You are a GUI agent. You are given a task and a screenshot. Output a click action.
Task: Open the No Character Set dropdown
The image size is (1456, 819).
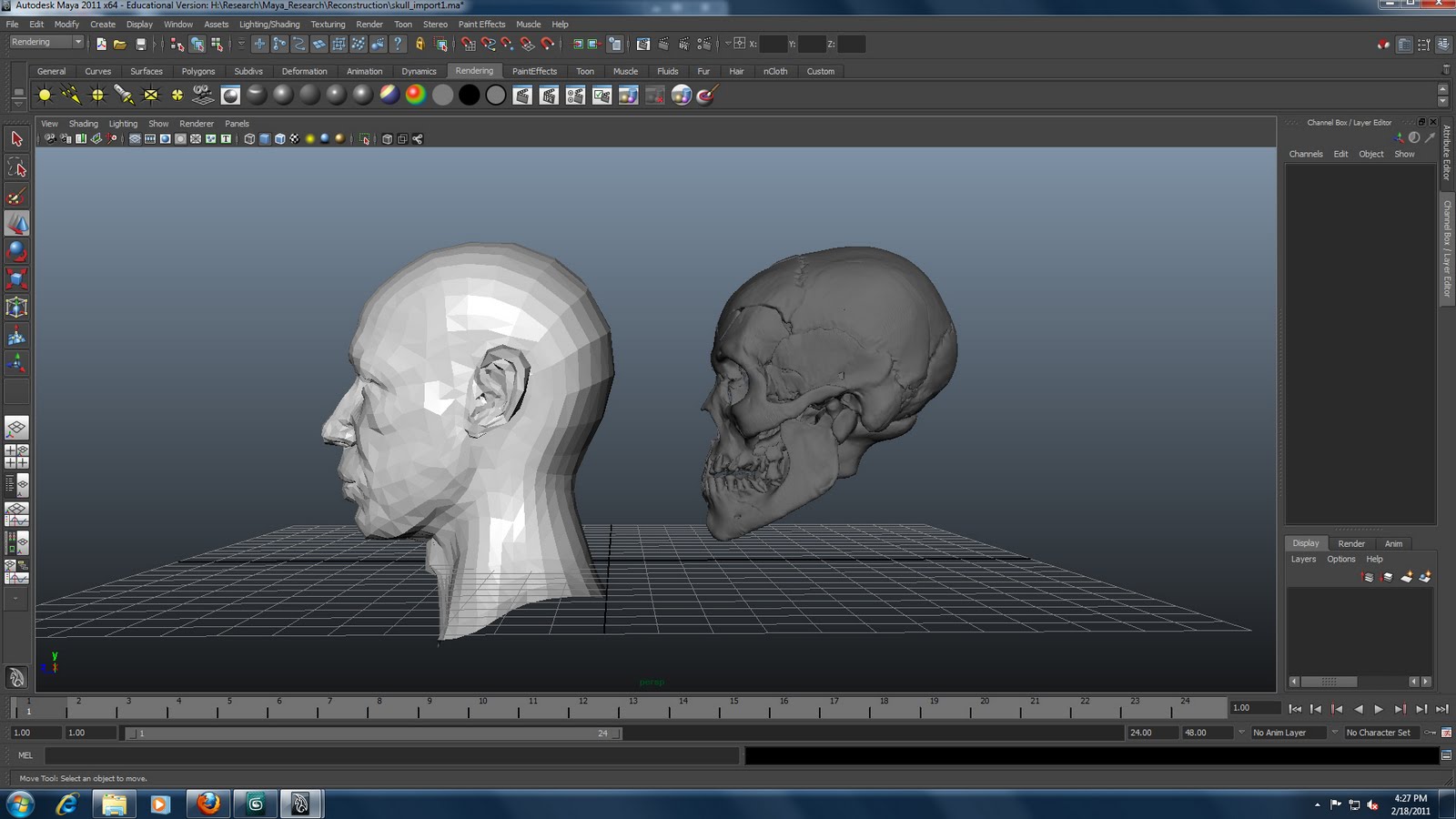pos(1380,733)
